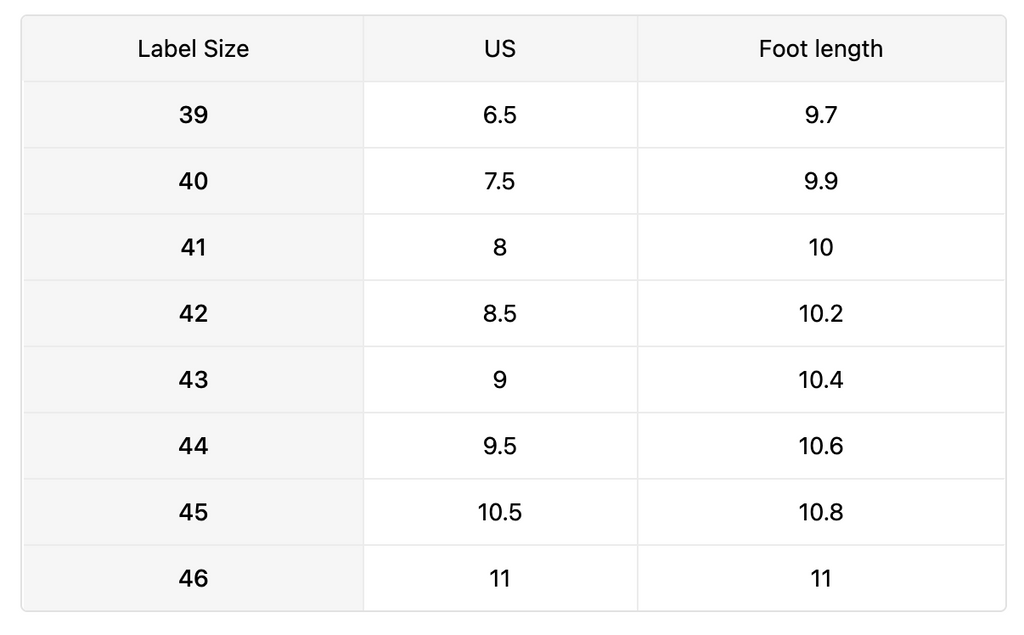Image resolution: width=1024 pixels, height=635 pixels.
Task: Select label size 45 cell
Action: click(193, 512)
